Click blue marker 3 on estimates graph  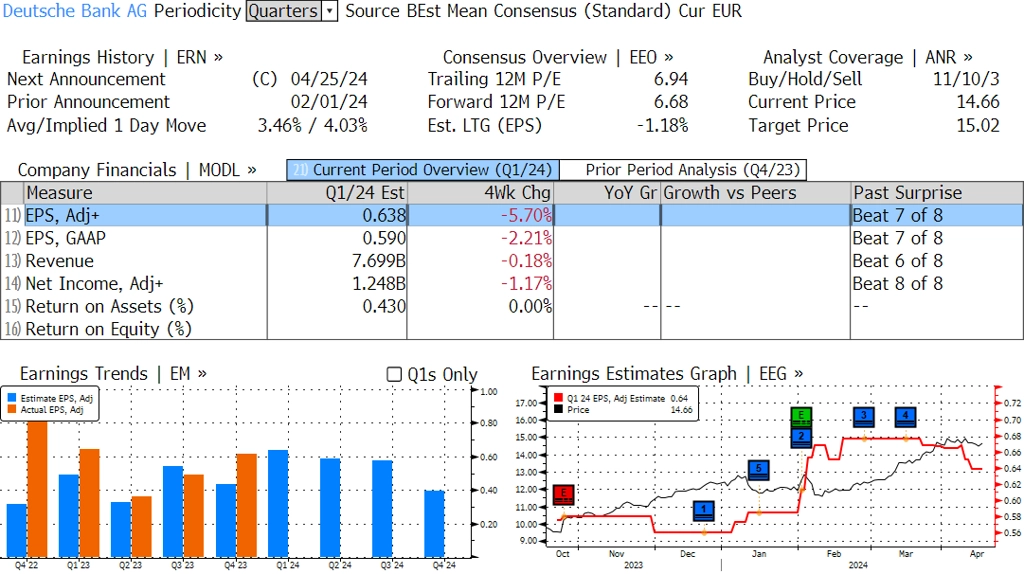(x=864, y=417)
